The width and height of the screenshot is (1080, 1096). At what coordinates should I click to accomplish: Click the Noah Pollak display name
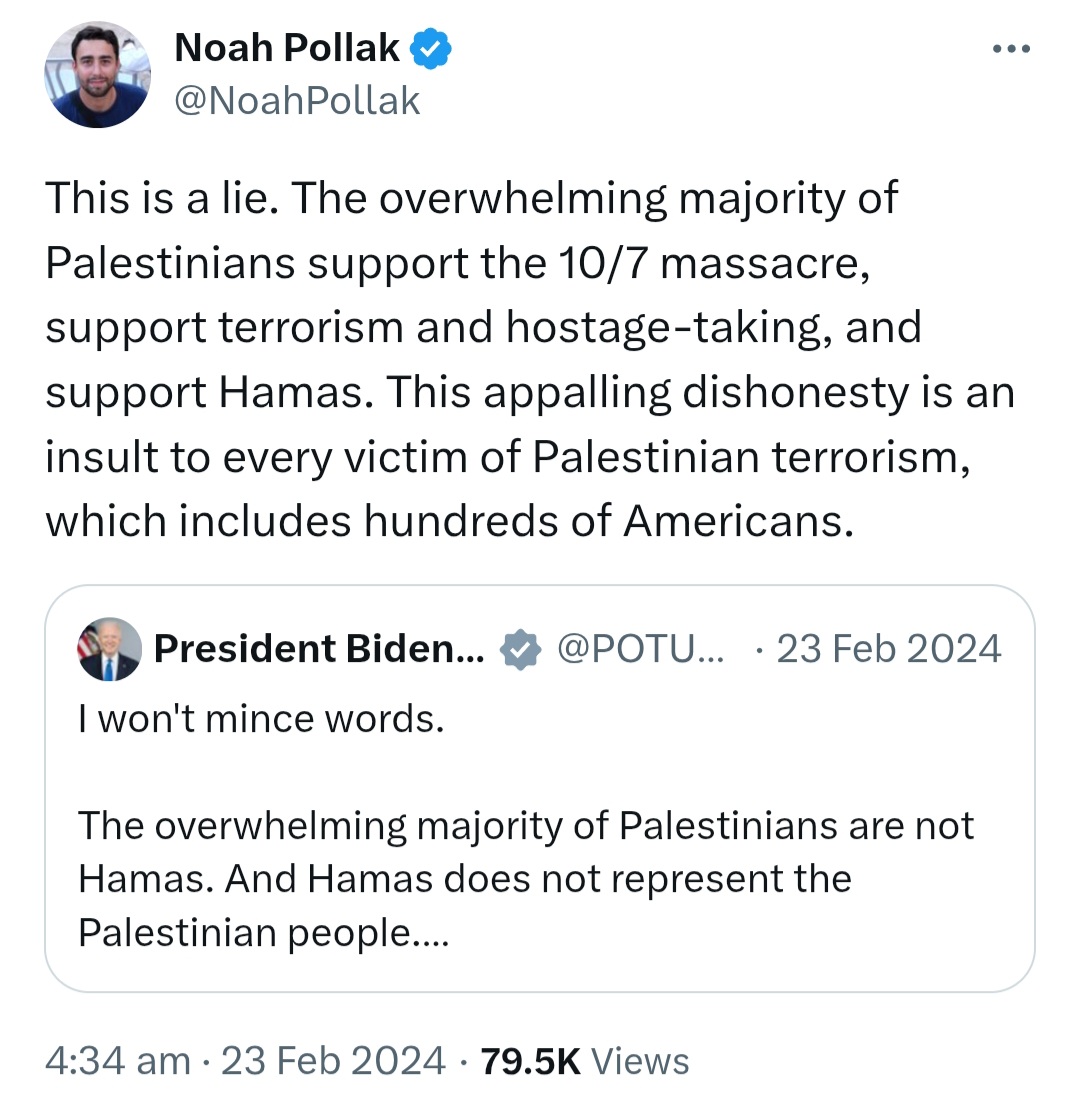pyautogui.click(x=287, y=48)
